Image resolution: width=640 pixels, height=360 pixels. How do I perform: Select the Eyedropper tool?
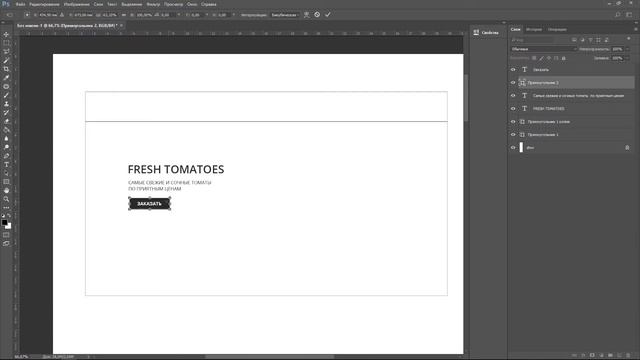pos(6,78)
